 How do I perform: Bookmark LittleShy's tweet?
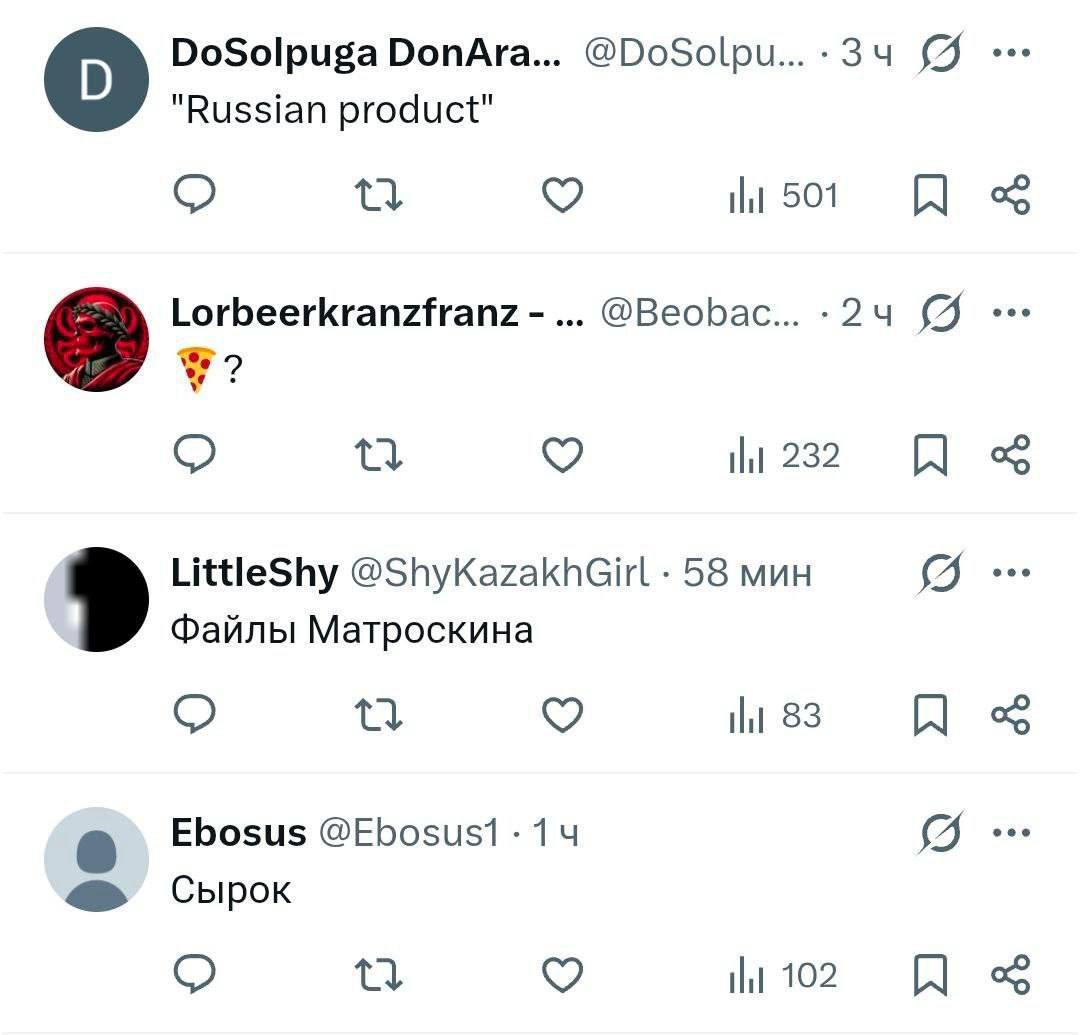pyautogui.click(x=931, y=715)
